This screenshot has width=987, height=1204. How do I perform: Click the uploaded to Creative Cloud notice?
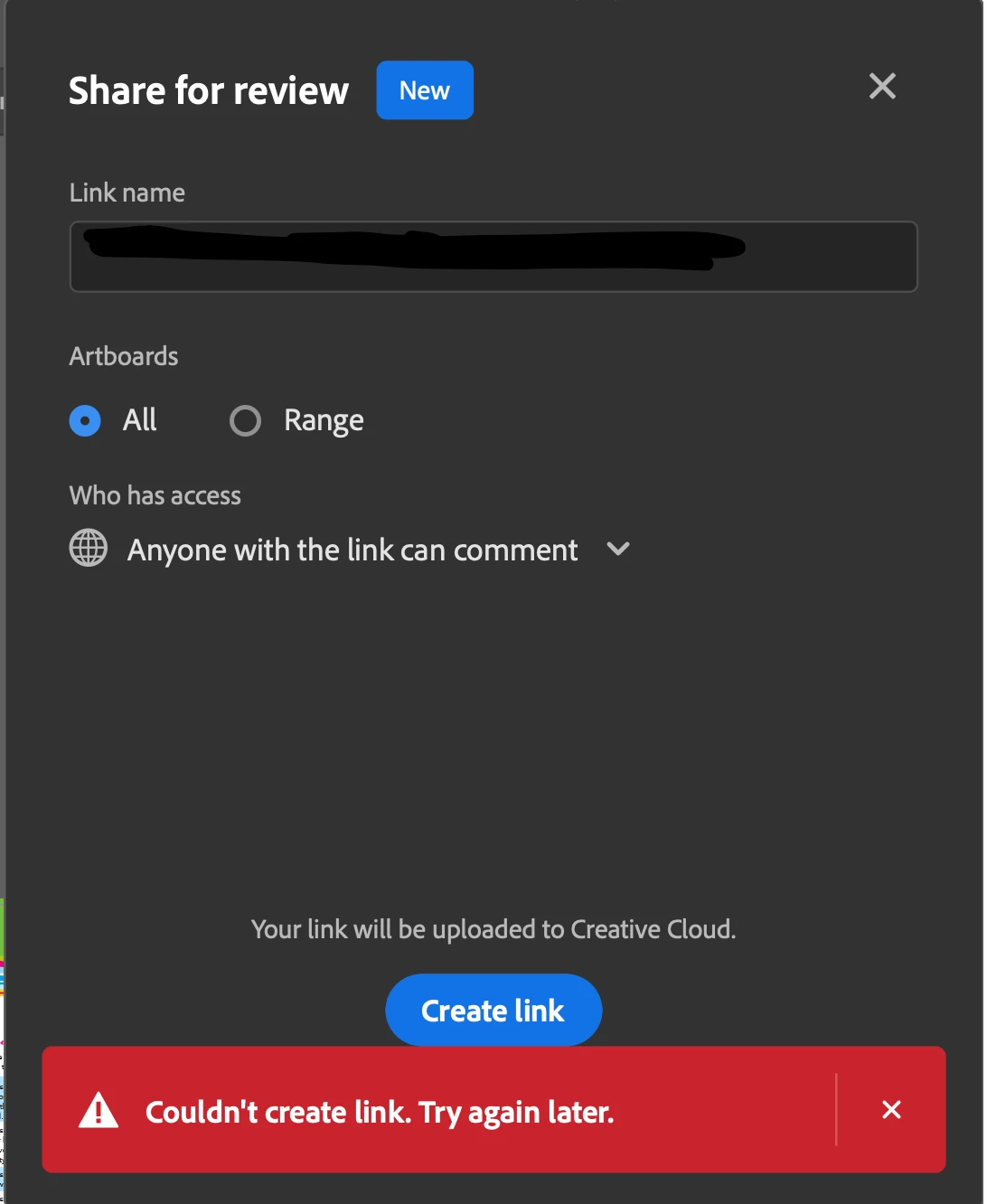click(x=493, y=929)
